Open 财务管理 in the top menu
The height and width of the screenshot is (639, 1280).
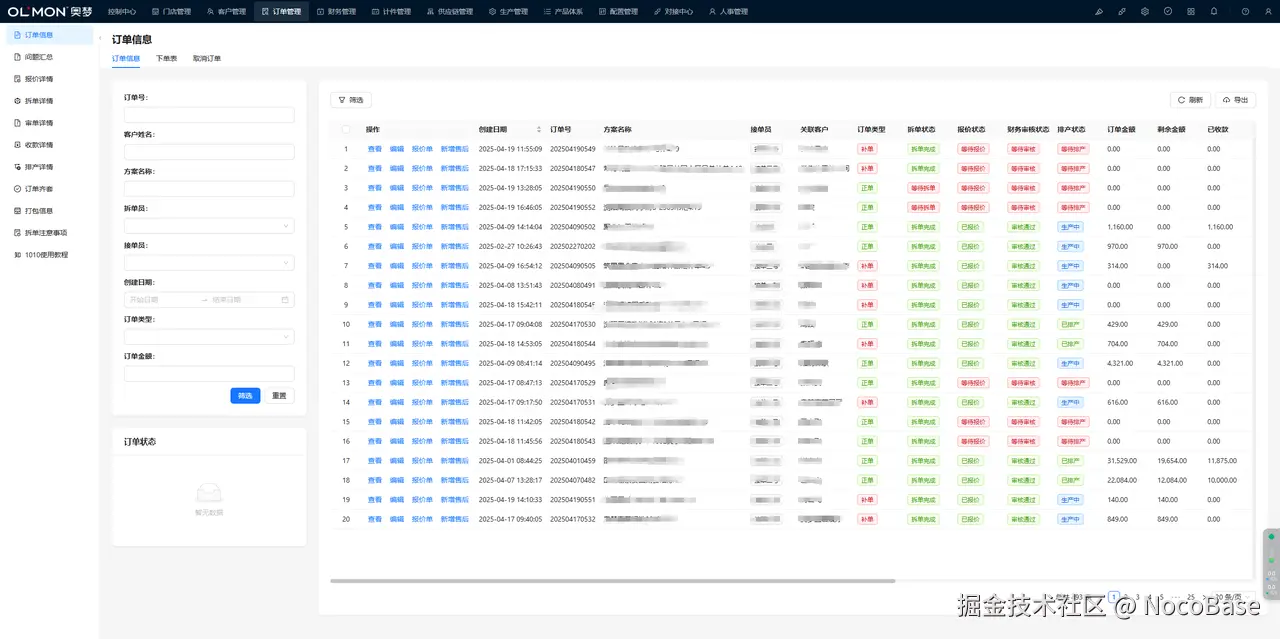(336, 11)
